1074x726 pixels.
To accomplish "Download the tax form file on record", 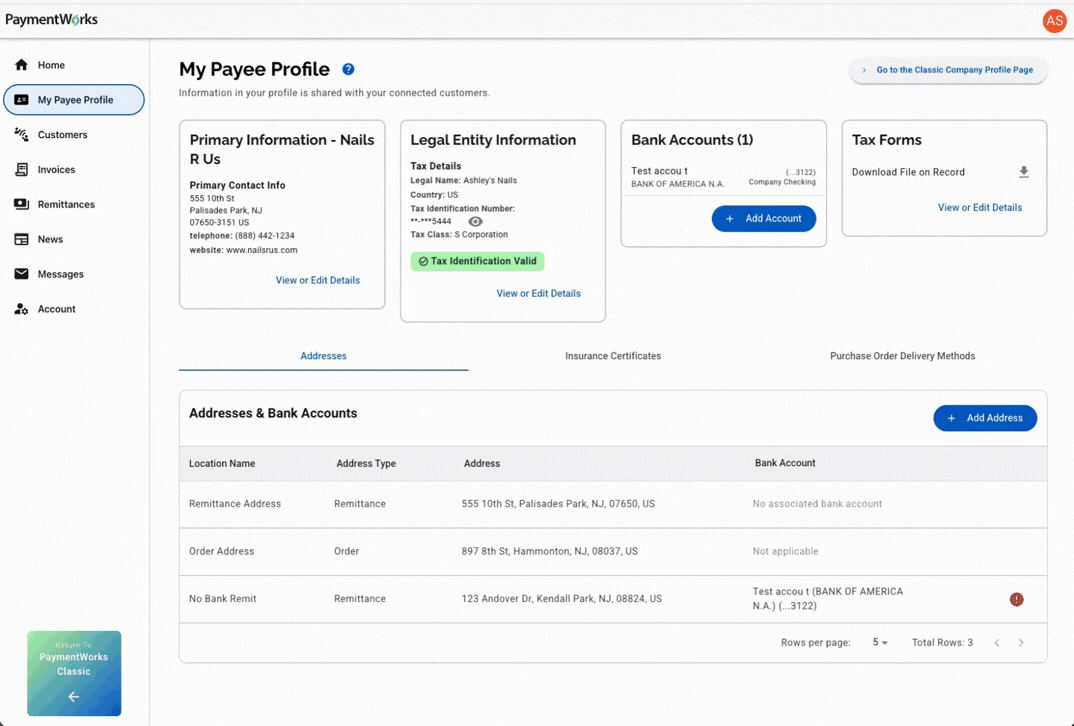I will pos(1023,172).
